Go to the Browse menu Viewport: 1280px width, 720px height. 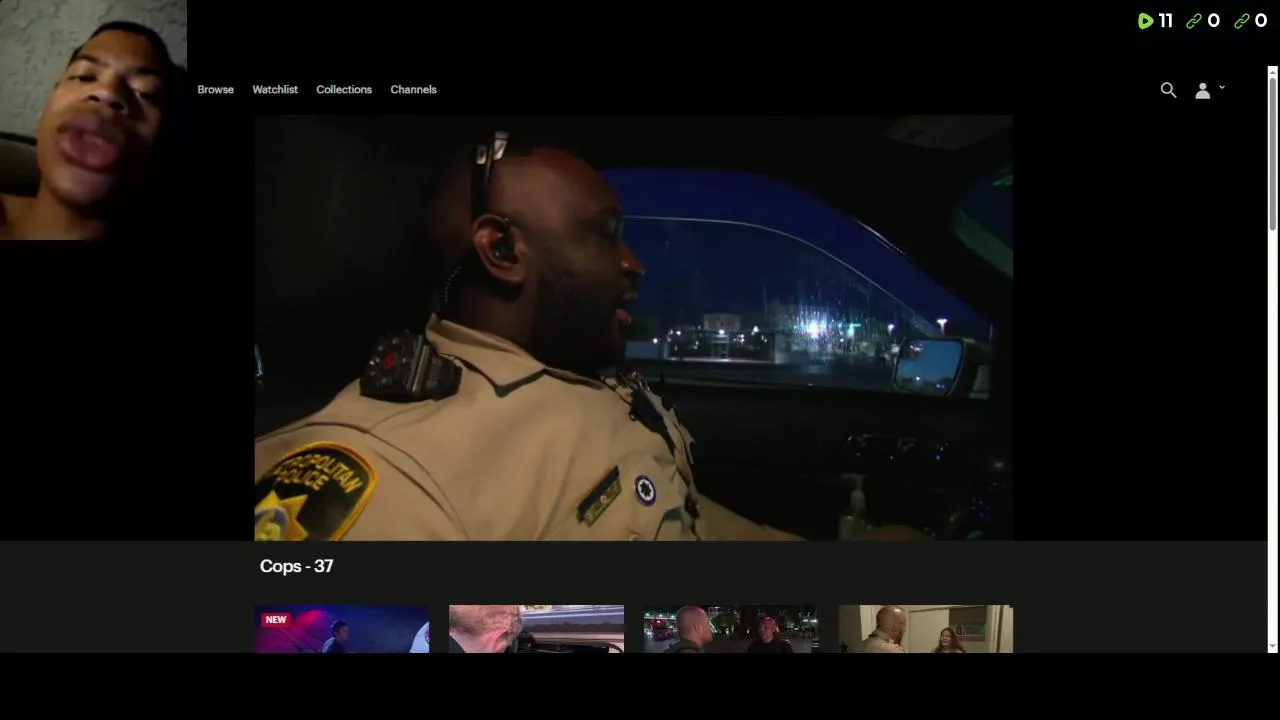tap(215, 90)
